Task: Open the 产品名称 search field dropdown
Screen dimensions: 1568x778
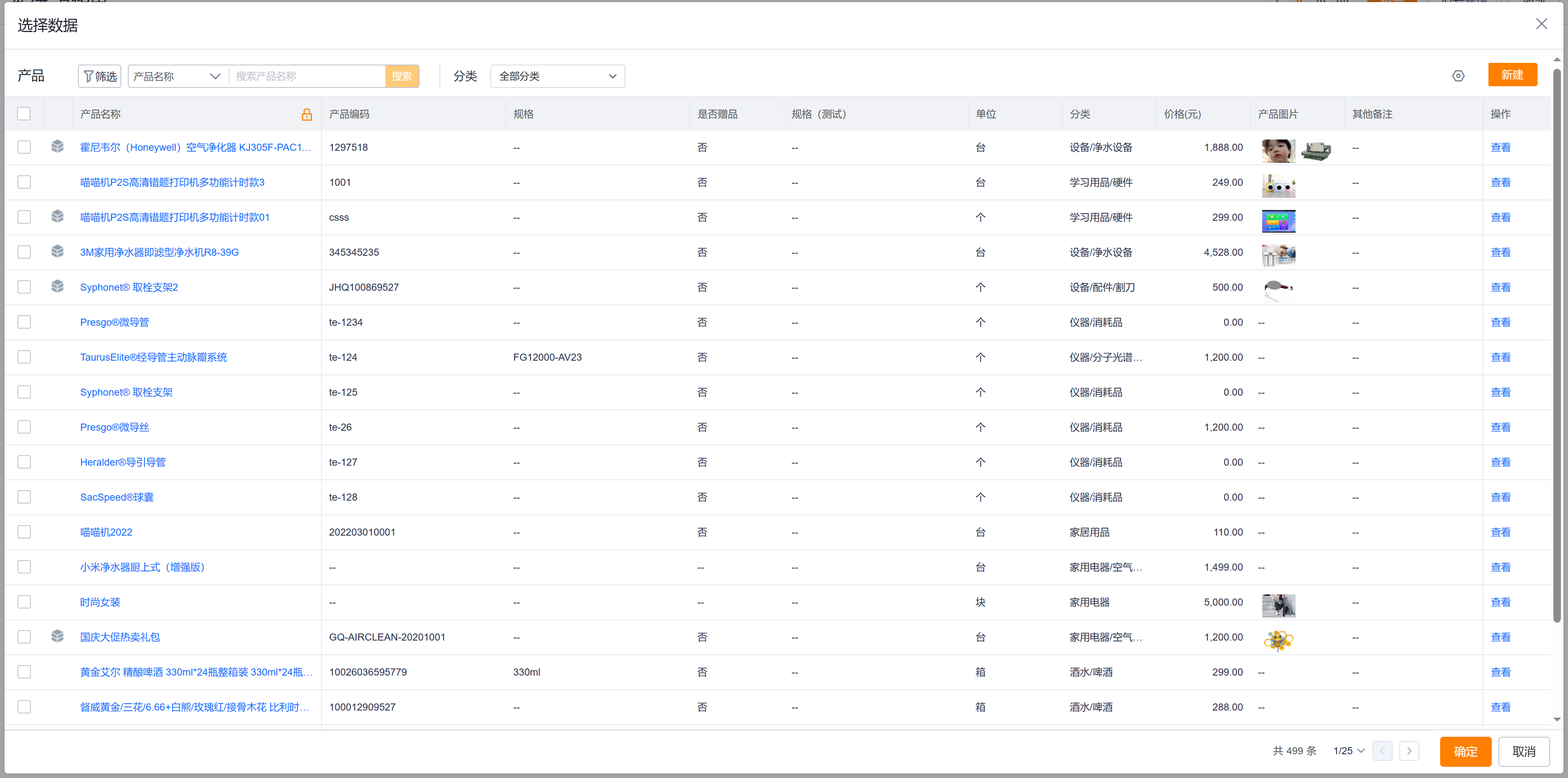Action: point(177,76)
